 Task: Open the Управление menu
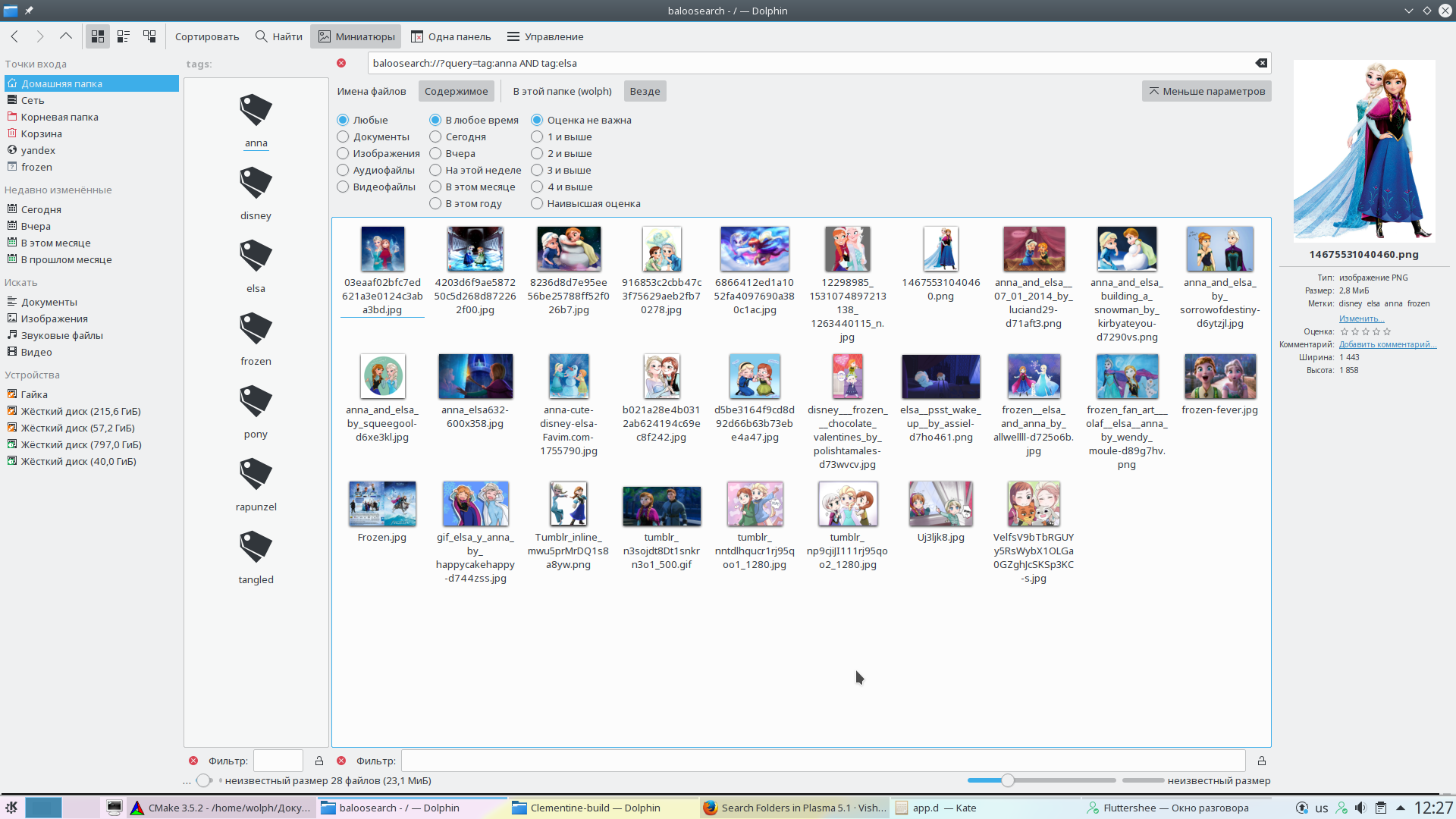[545, 36]
